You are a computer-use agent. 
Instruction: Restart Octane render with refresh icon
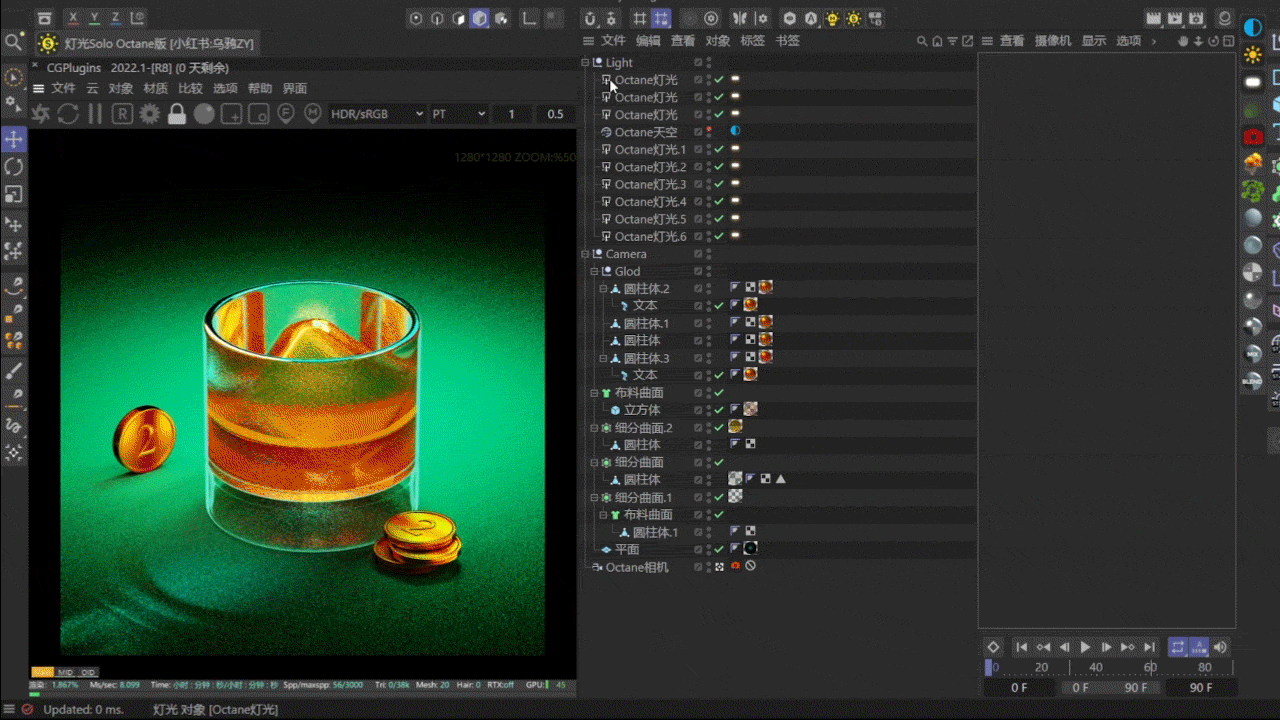tap(68, 114)
